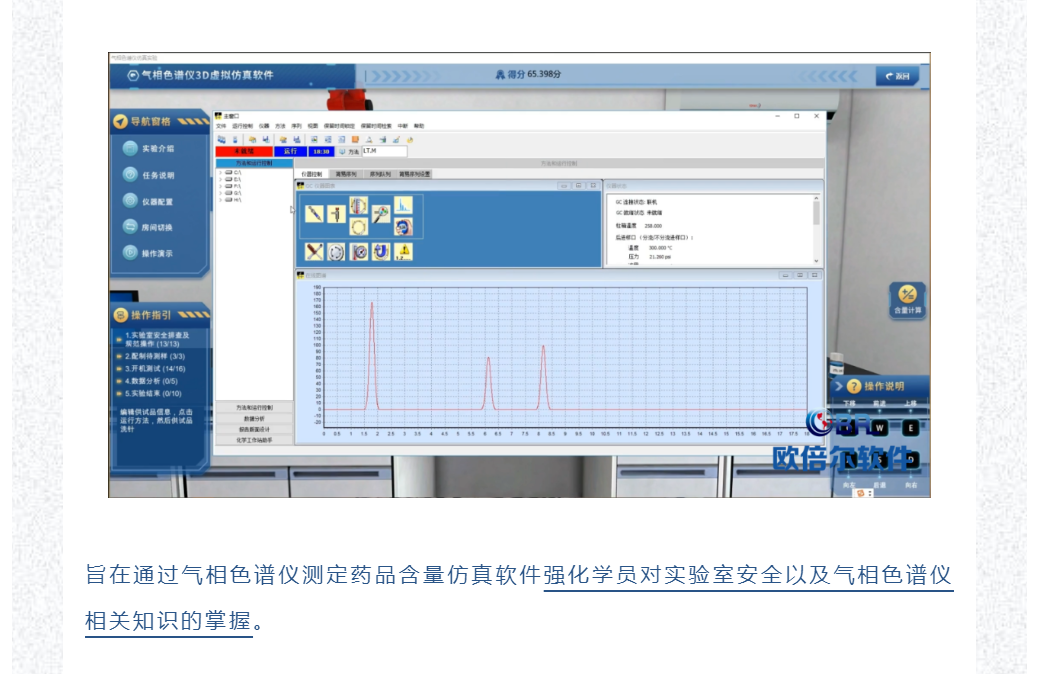Expand the C:\ drive tree node
1037x674 pixels.
pos(220,172)
